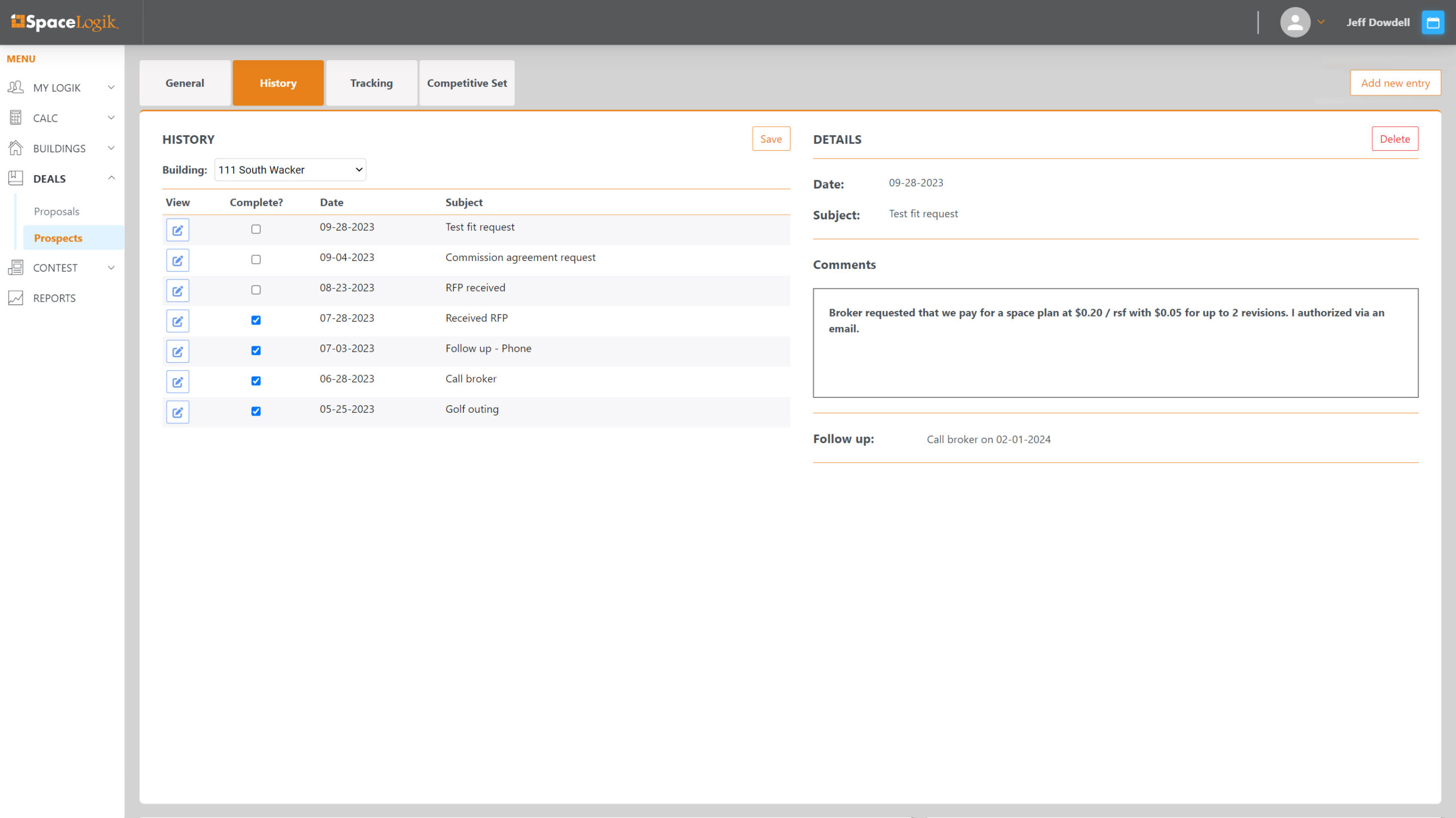Image resolution: width=1456 pixels, height=818 pixels.
Task: Switch to the Tracking tab
Action: click(371, 83)
